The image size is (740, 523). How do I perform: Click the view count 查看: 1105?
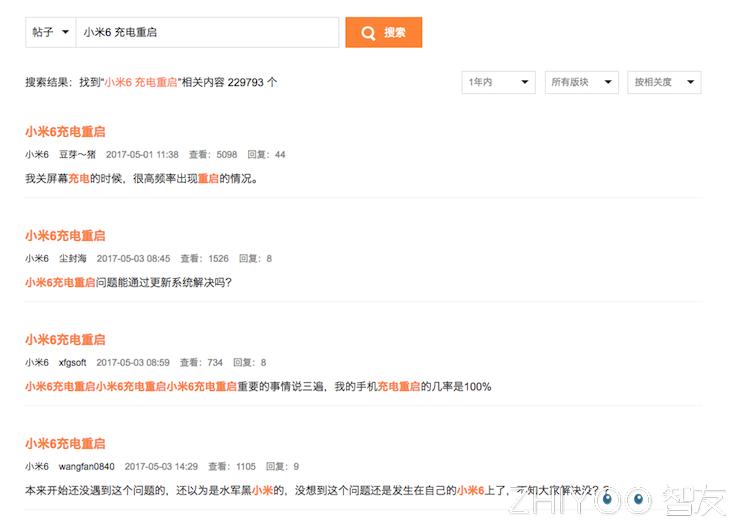click(x=232, y=466)
